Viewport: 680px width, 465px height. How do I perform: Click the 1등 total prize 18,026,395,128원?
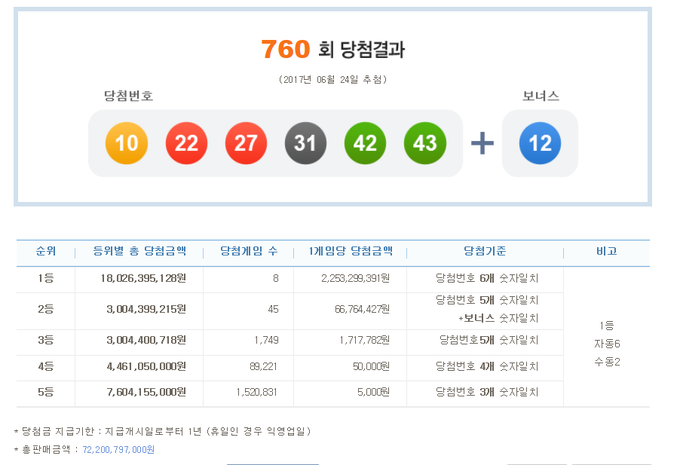pos(139,277)
